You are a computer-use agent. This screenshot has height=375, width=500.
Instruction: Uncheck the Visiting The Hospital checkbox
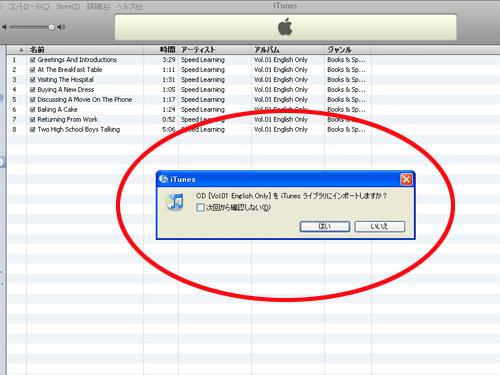point(33,80)
